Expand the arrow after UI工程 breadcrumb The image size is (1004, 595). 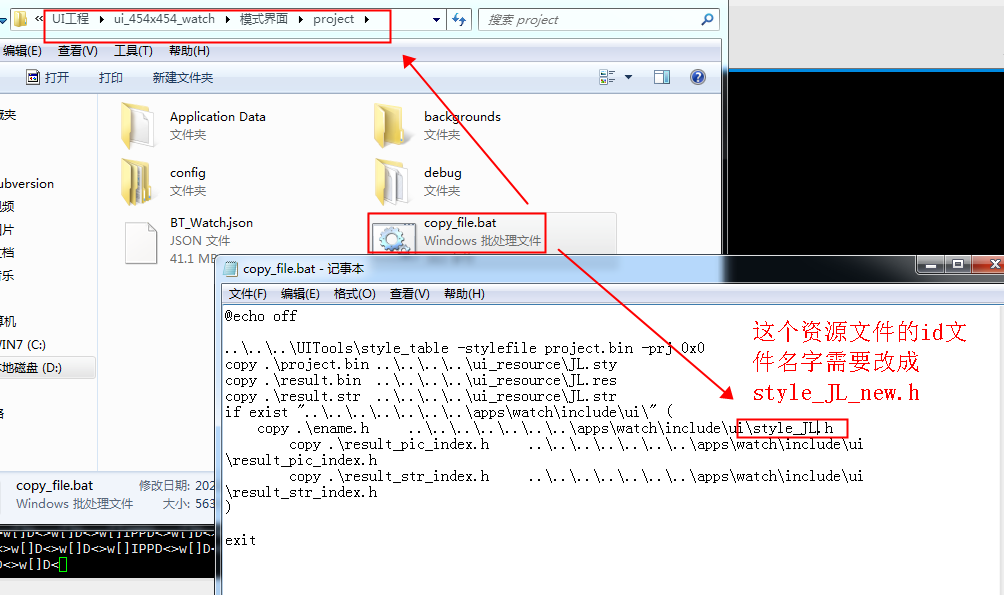pyautogui.click(x=102, y=19)
